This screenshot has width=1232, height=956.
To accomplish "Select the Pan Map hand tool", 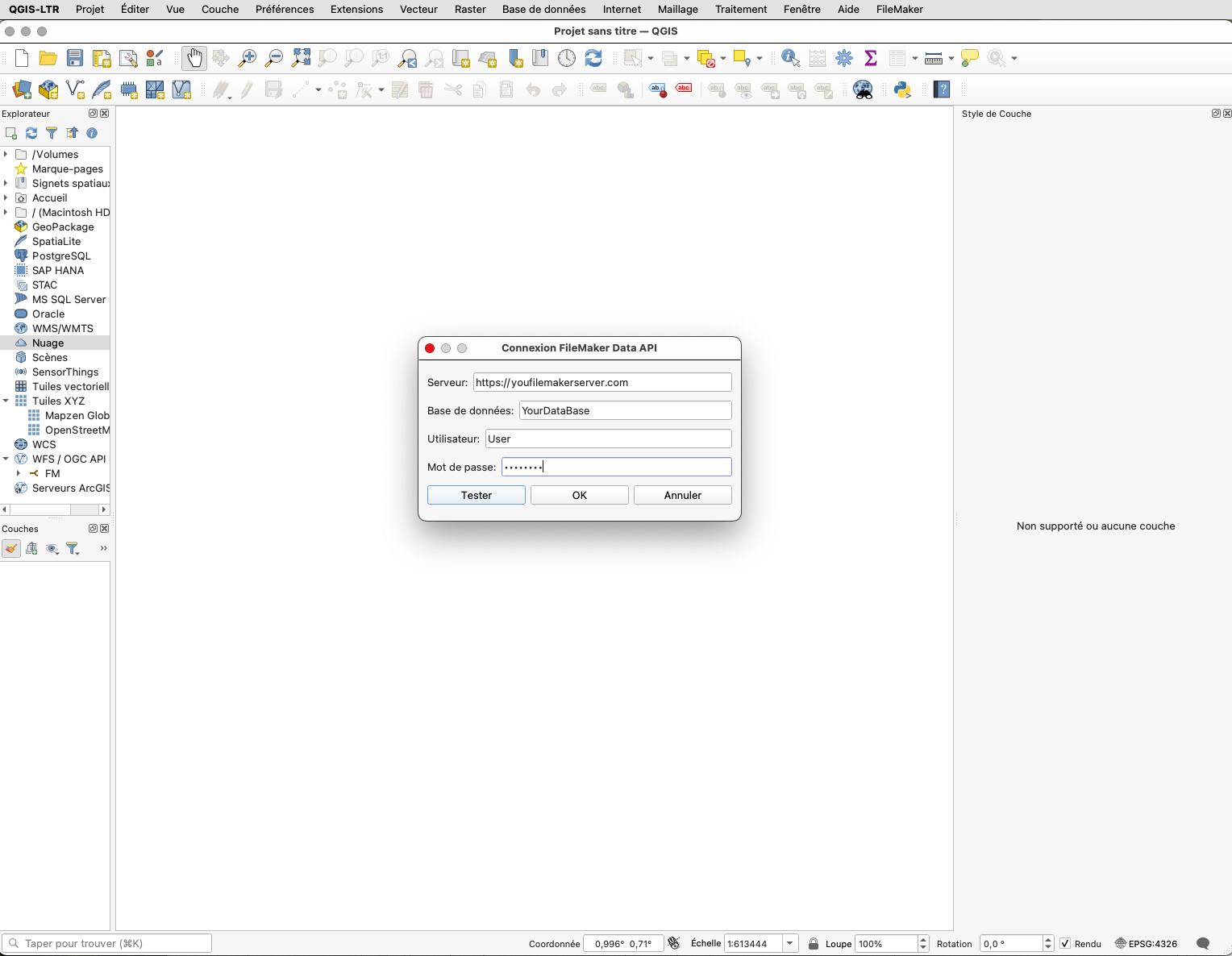I will 194,58.
